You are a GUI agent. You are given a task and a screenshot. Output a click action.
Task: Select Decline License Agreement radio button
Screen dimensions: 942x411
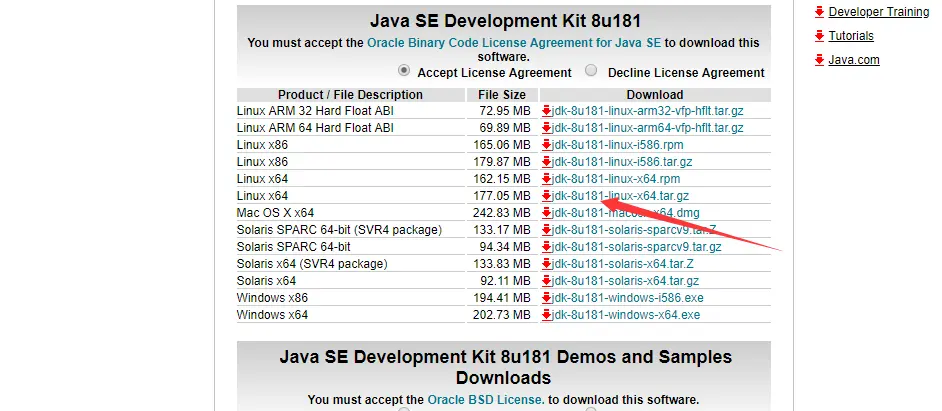pyautogui.click(x=592, y=70)
